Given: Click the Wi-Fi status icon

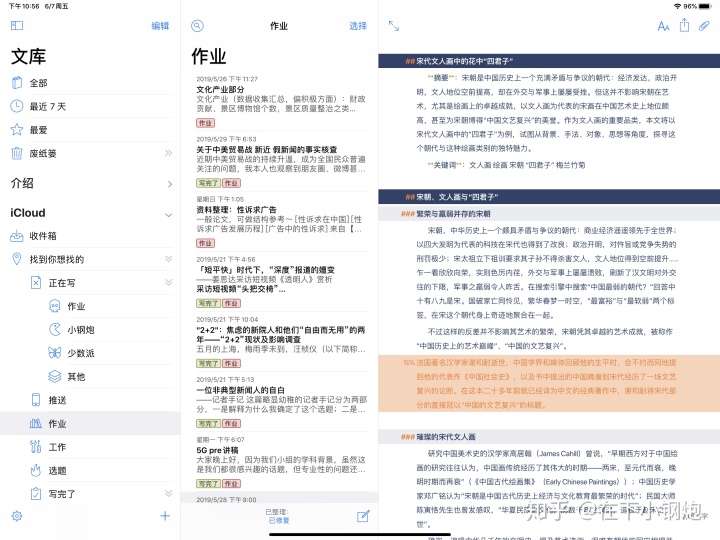Looking at the screenshot, I should [677, 6].
